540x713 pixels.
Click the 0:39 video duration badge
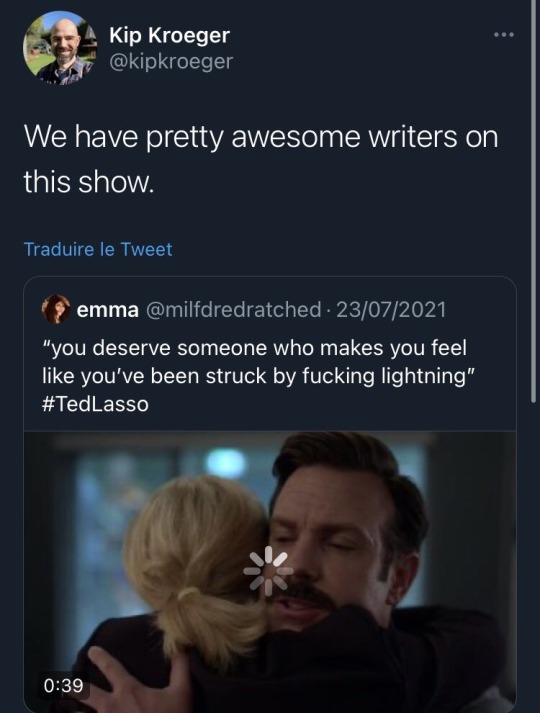[x=64, y=685]
